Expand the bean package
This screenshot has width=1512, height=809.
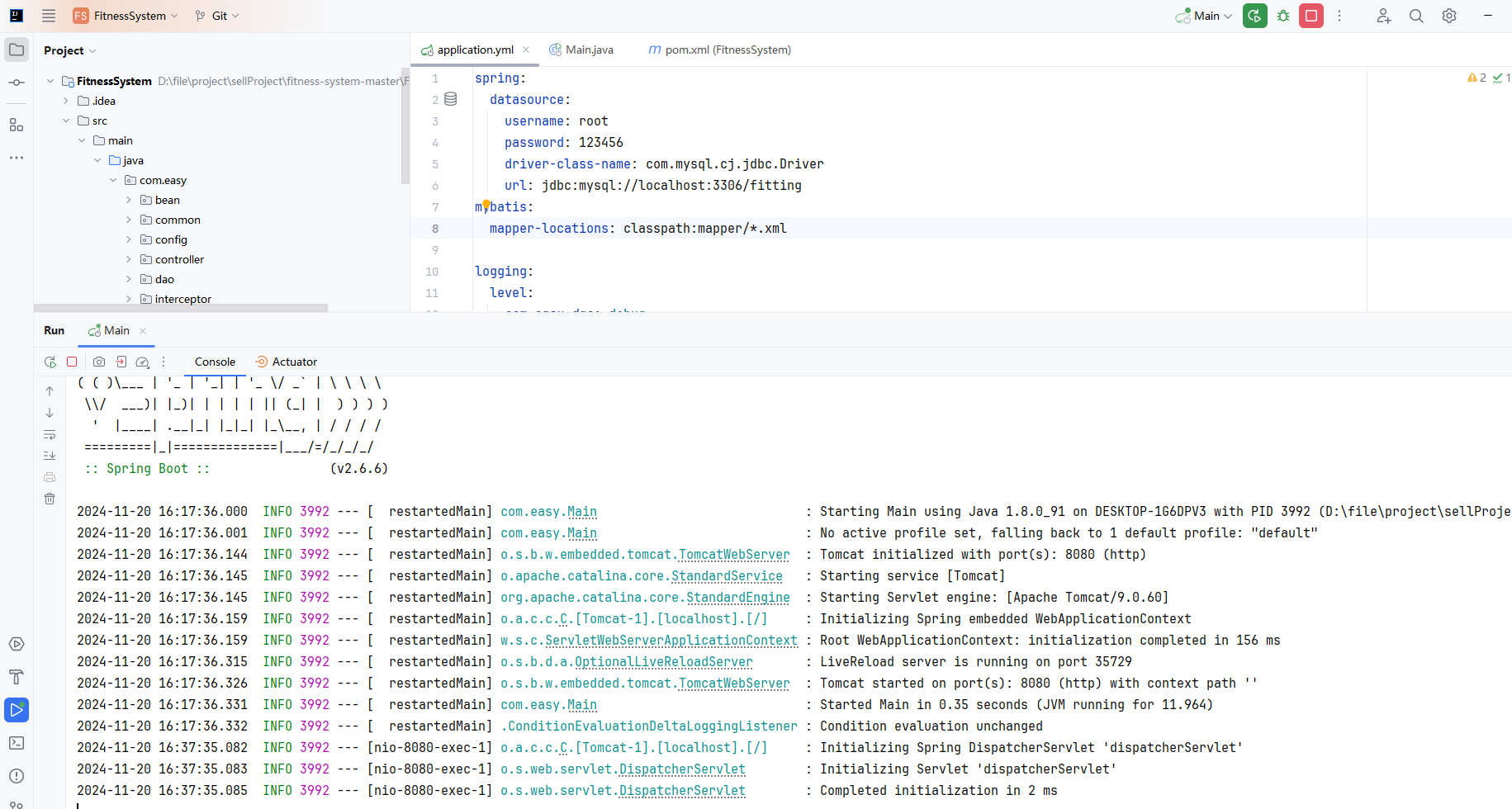129,200
